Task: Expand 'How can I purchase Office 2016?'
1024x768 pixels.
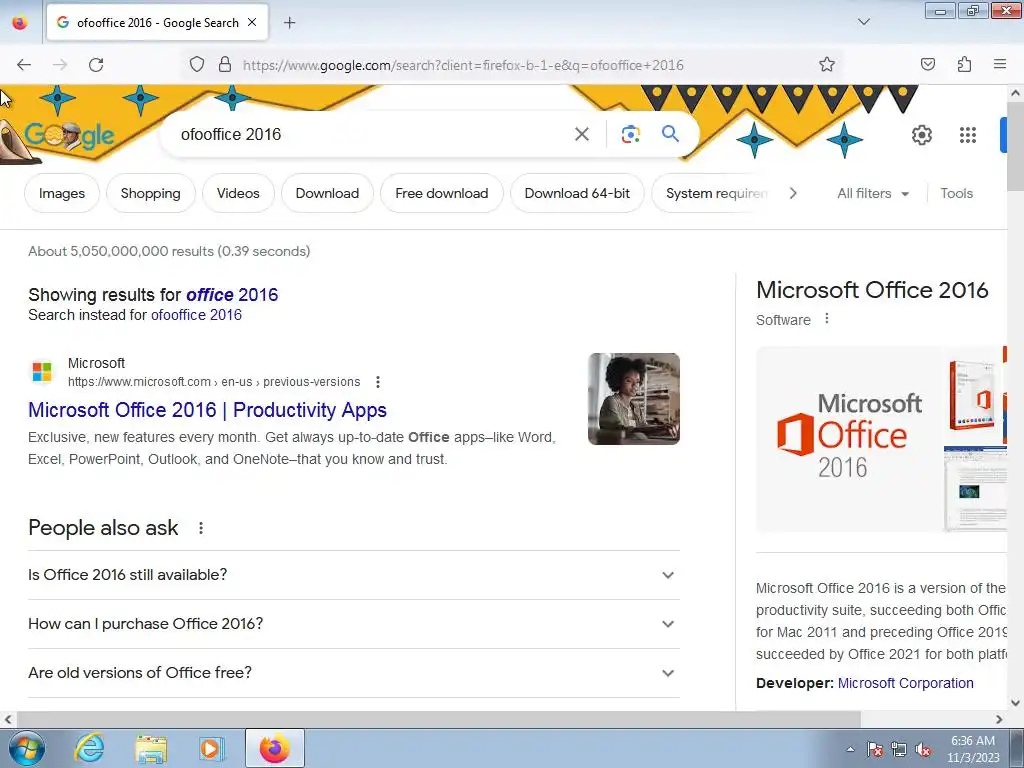Action: pos(354,624)
